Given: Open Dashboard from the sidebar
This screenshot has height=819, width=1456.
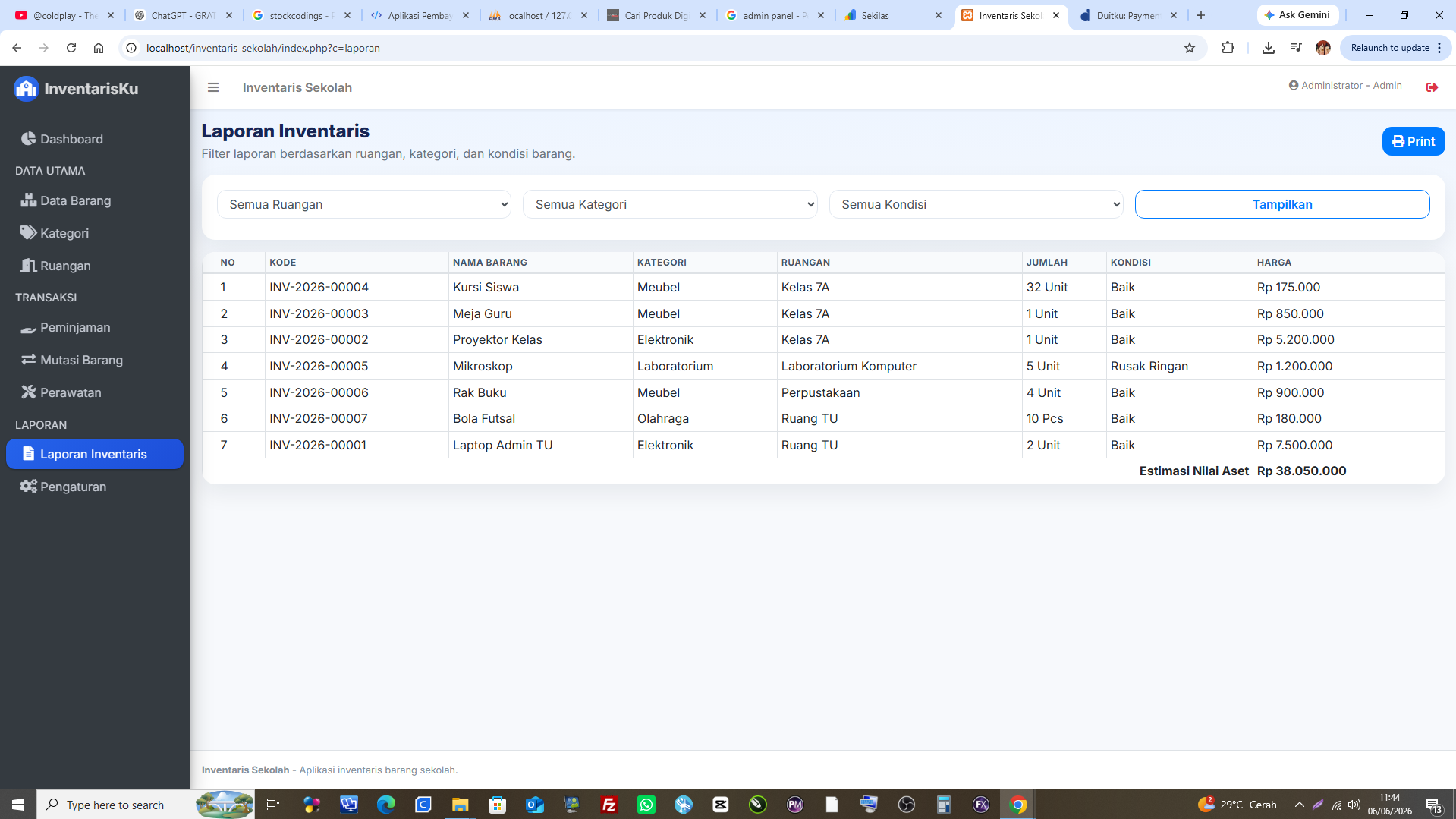Looking at the screenshot, I should coord(95,139).
